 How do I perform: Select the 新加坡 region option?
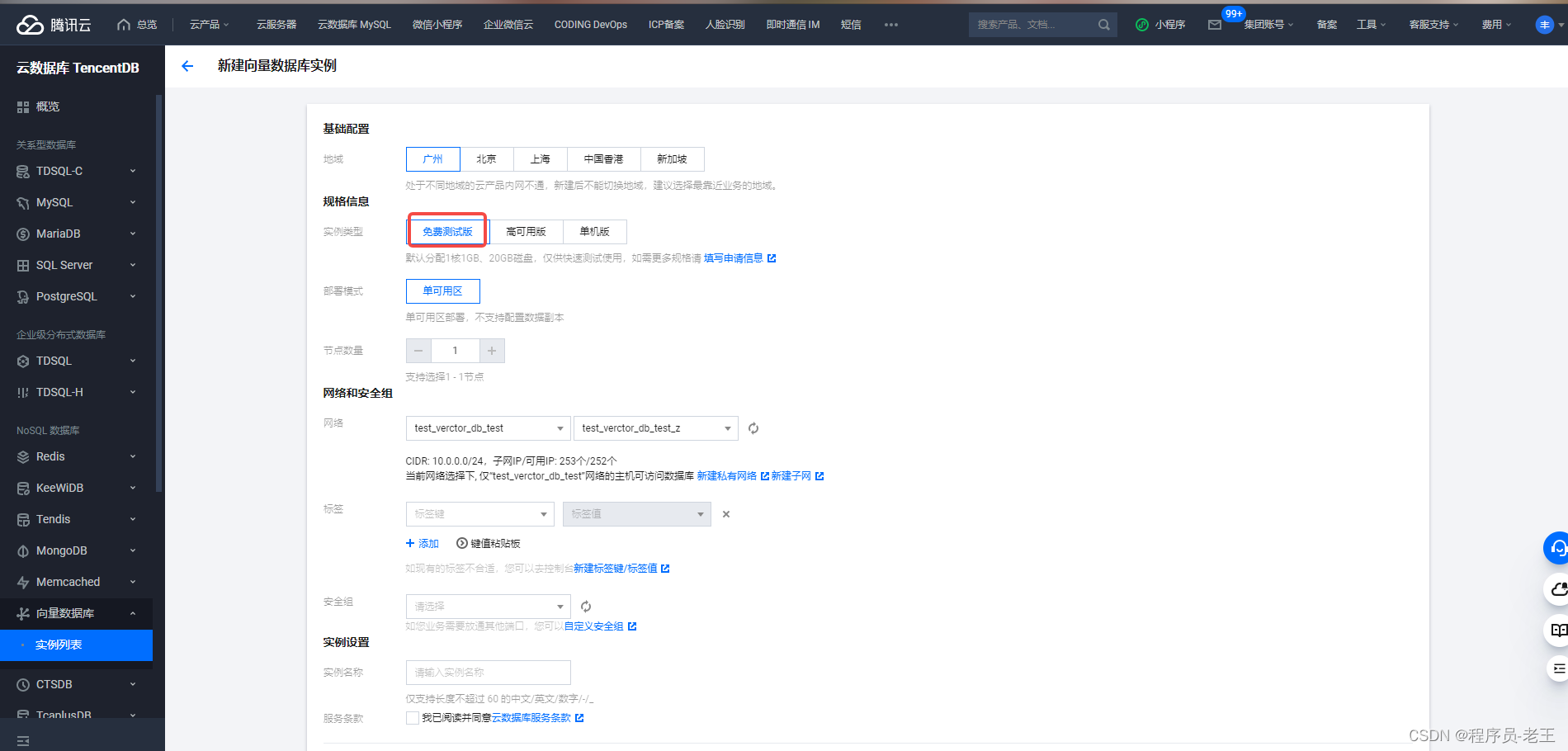click(672, 159)
